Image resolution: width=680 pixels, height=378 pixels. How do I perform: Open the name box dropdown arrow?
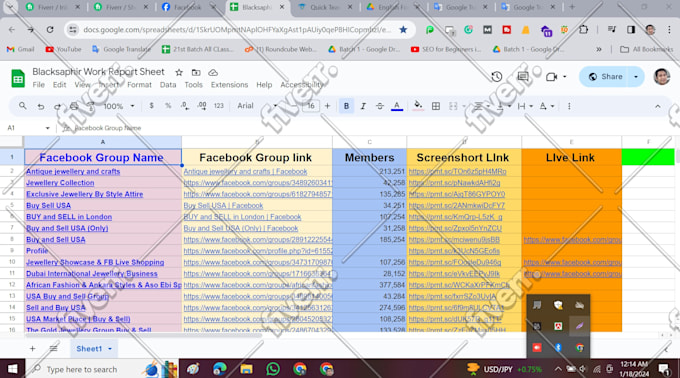(x=47, y=128)
